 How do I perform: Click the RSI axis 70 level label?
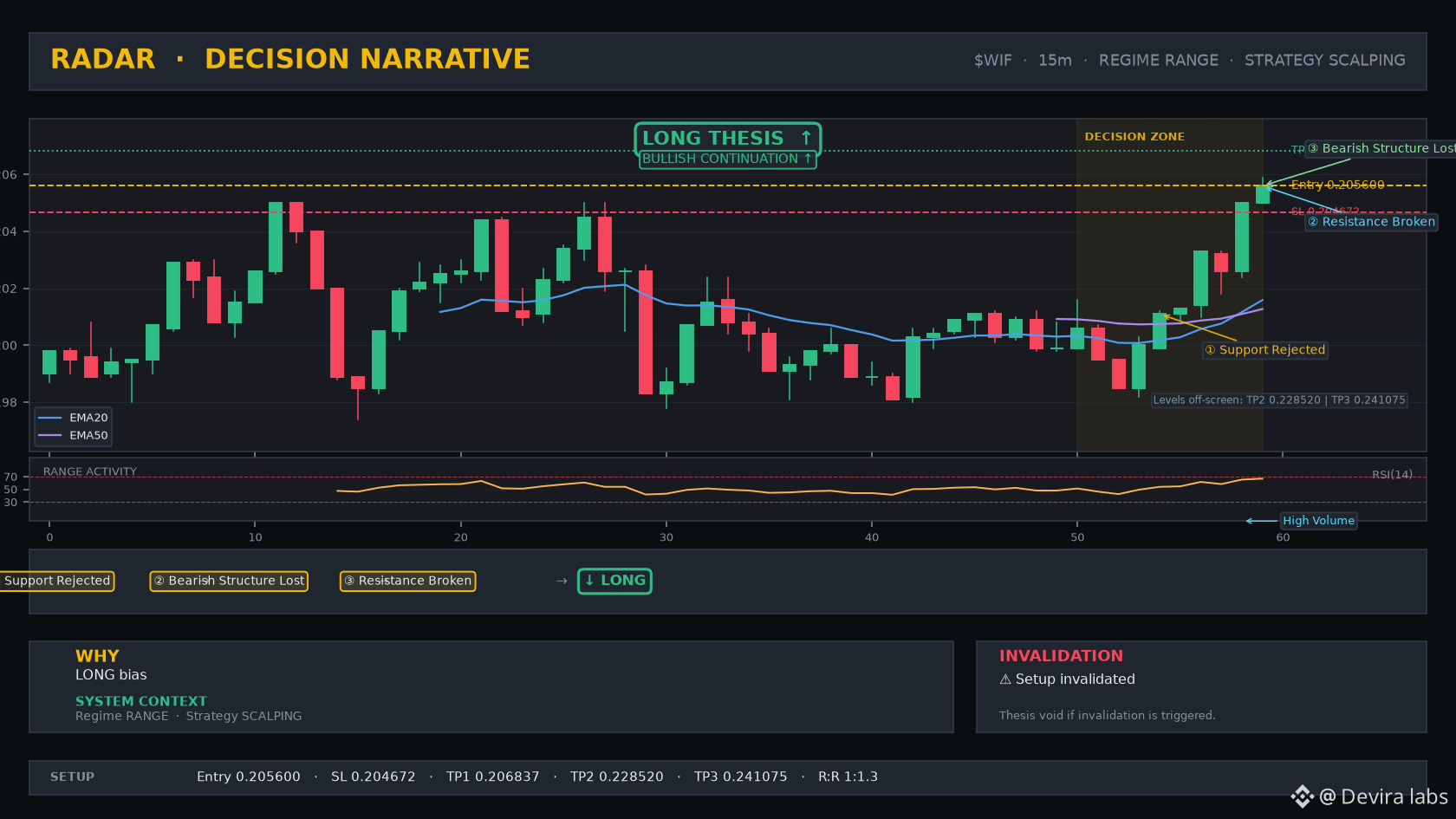pos(10,477)
